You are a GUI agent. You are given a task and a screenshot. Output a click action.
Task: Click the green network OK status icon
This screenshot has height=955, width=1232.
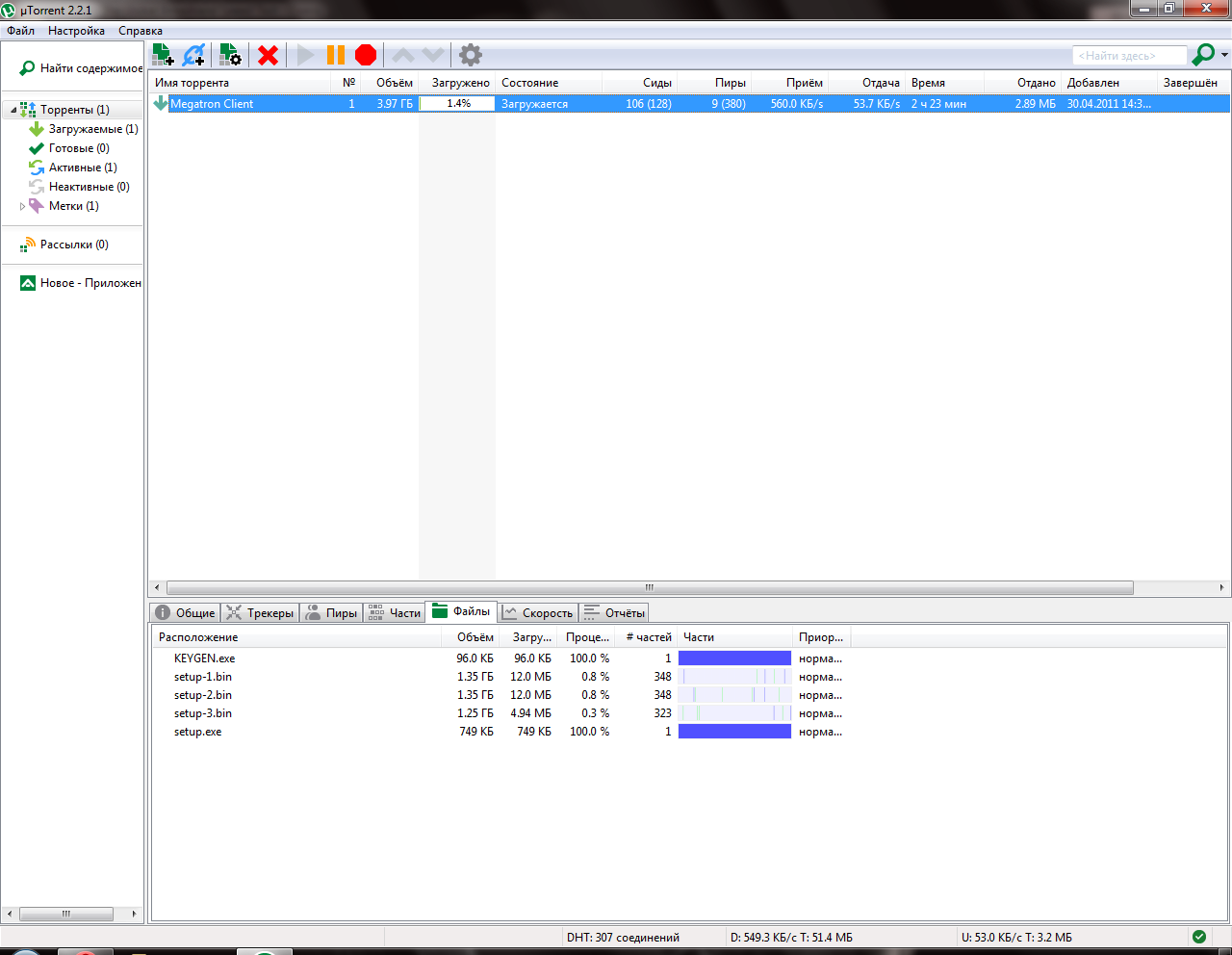click(x=1199, y=937)
